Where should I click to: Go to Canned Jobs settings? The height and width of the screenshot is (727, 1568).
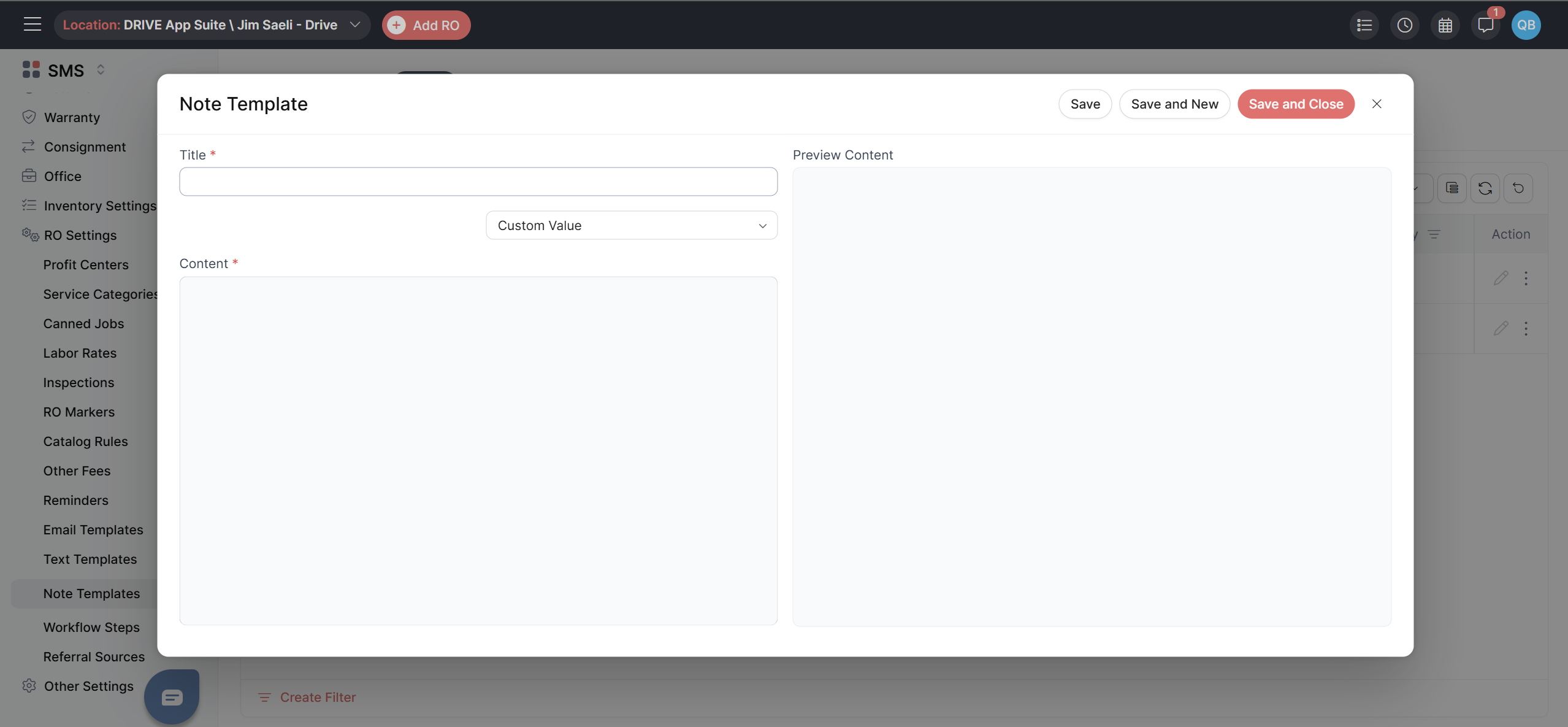click(83, 323)
